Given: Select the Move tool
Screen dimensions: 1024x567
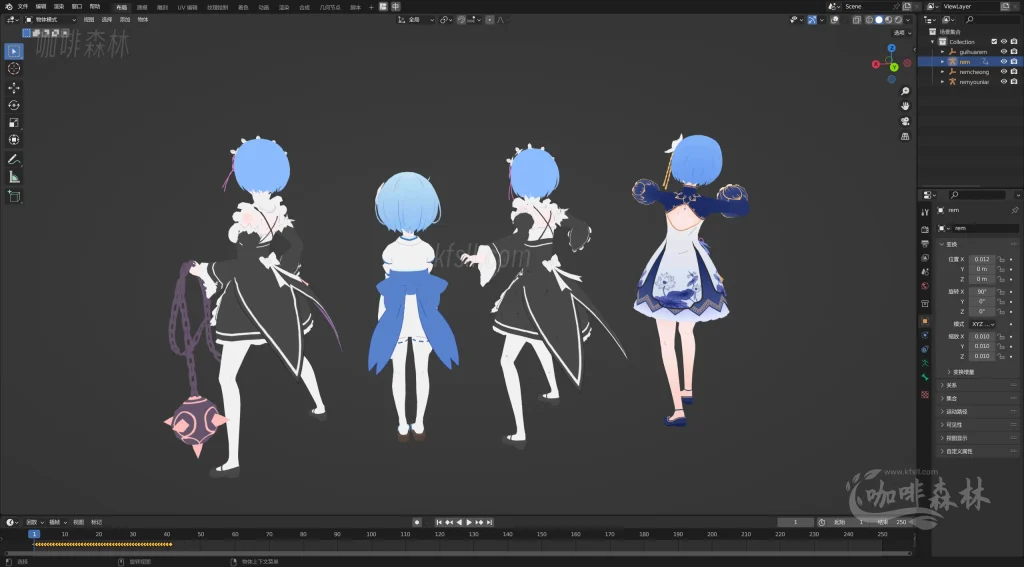Looking at the screenshot, I should click(x=14, y=88).
